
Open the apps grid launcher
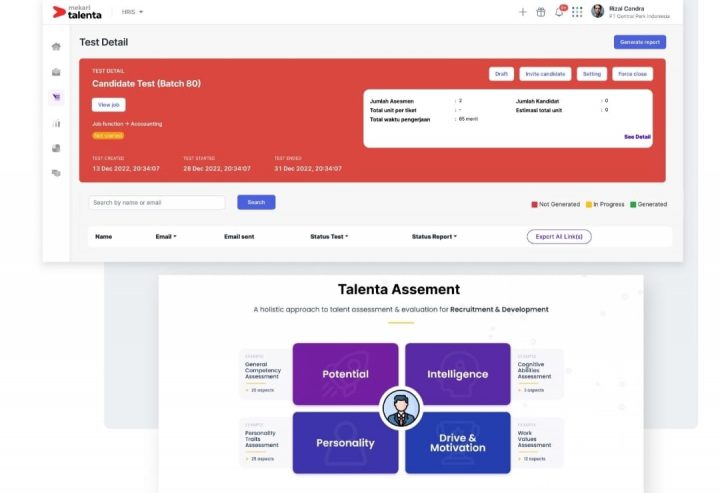(577, 12)
